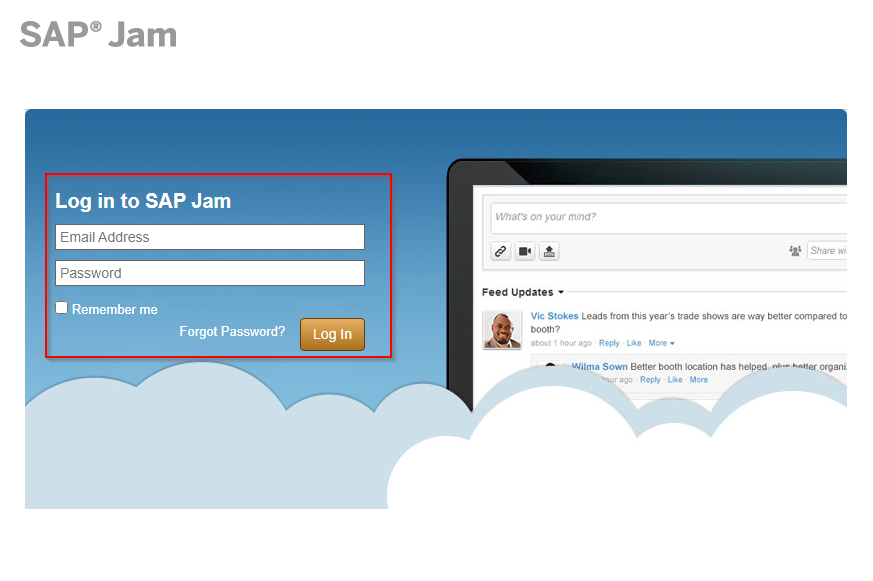Open Wilma Sown profile link

[x=600, y=367]
